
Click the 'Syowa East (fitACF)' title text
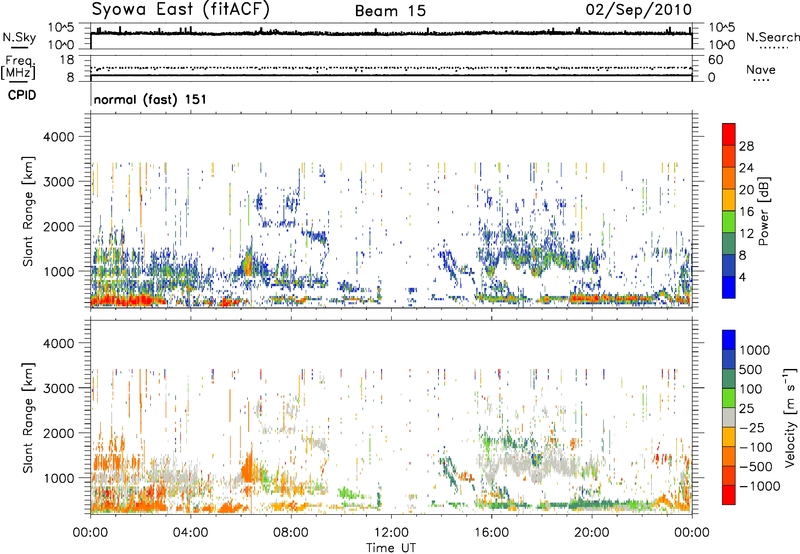[x=180, y=9]
